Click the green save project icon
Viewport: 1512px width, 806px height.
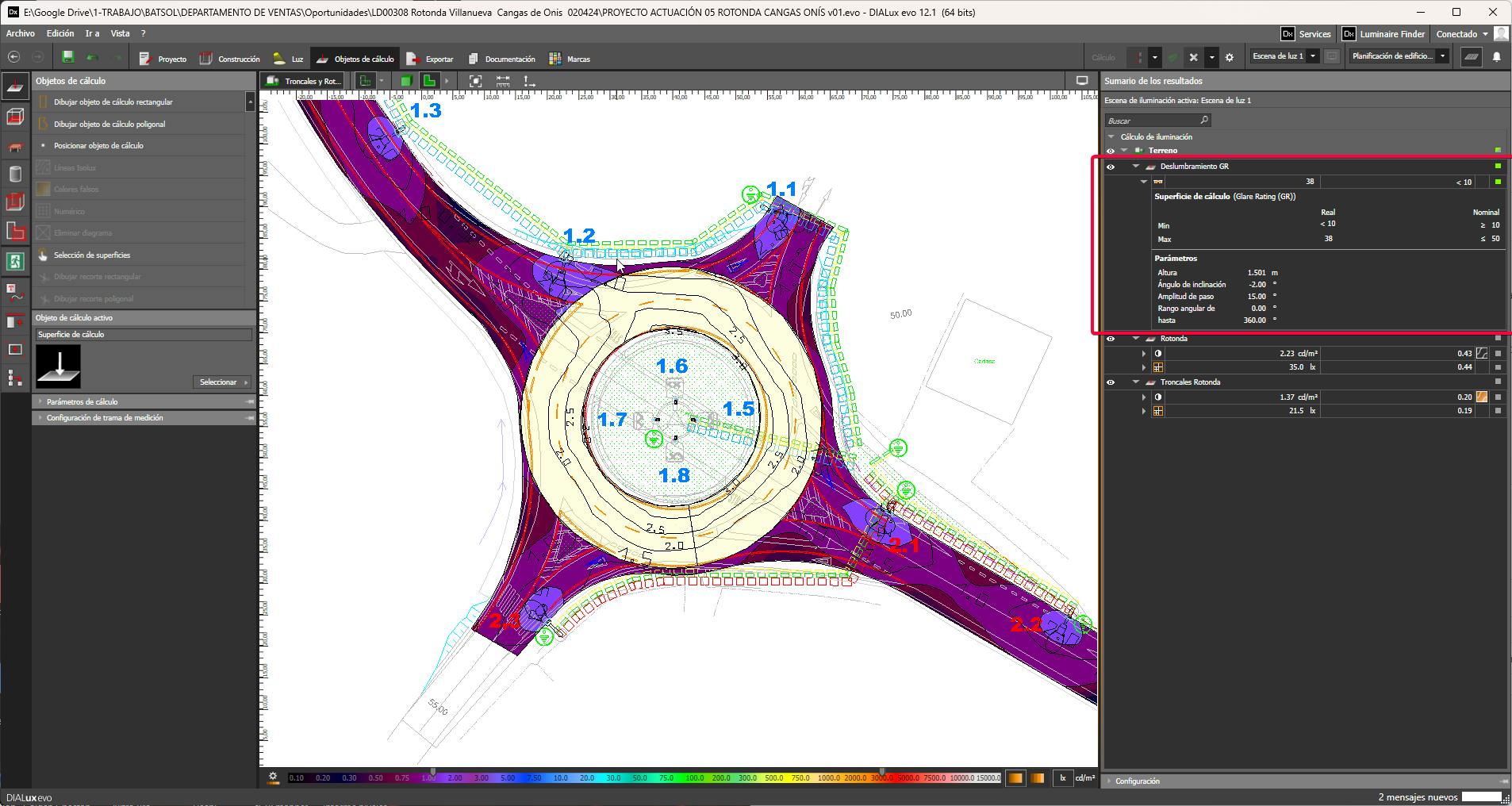pos(67,57)
